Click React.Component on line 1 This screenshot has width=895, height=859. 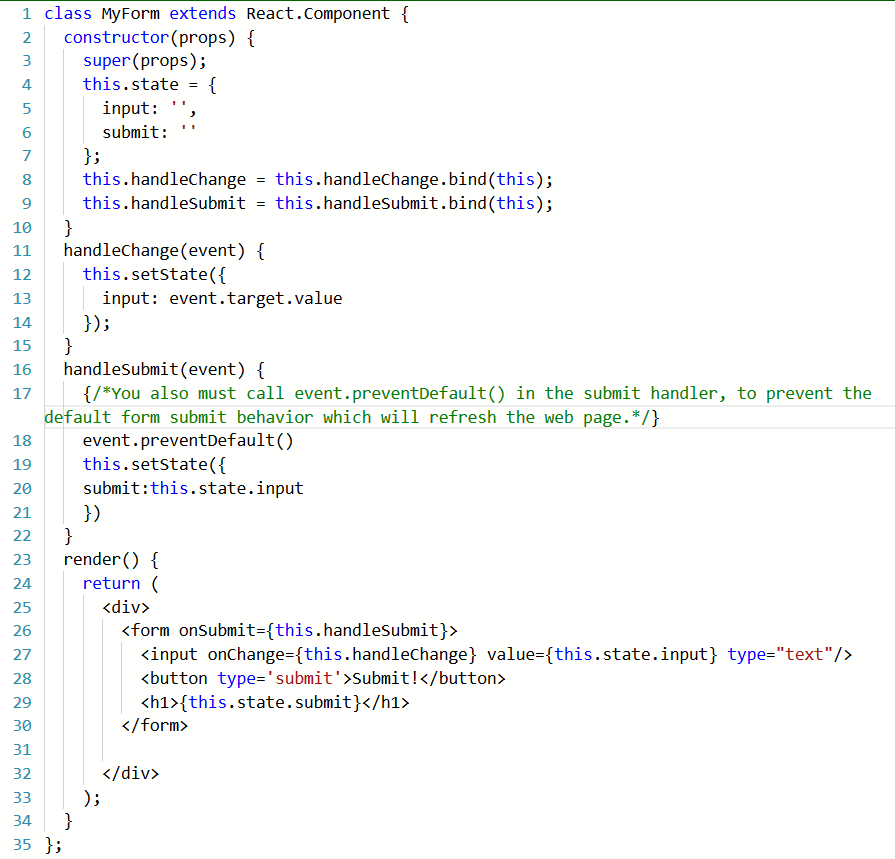tap(318, 14)
